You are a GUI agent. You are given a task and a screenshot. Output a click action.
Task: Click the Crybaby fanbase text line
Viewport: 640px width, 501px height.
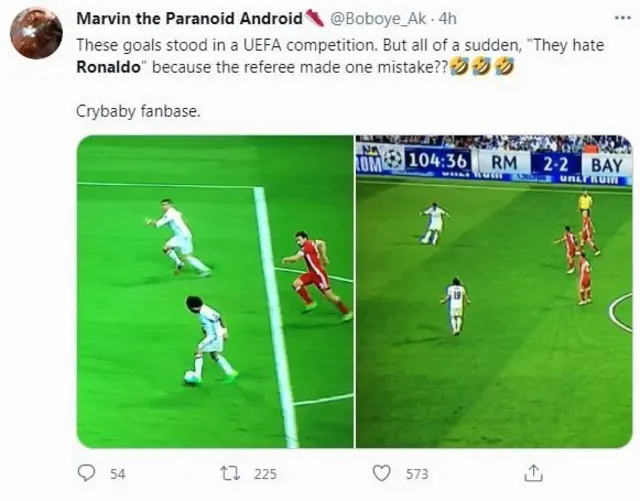click(x=138, y=111)
